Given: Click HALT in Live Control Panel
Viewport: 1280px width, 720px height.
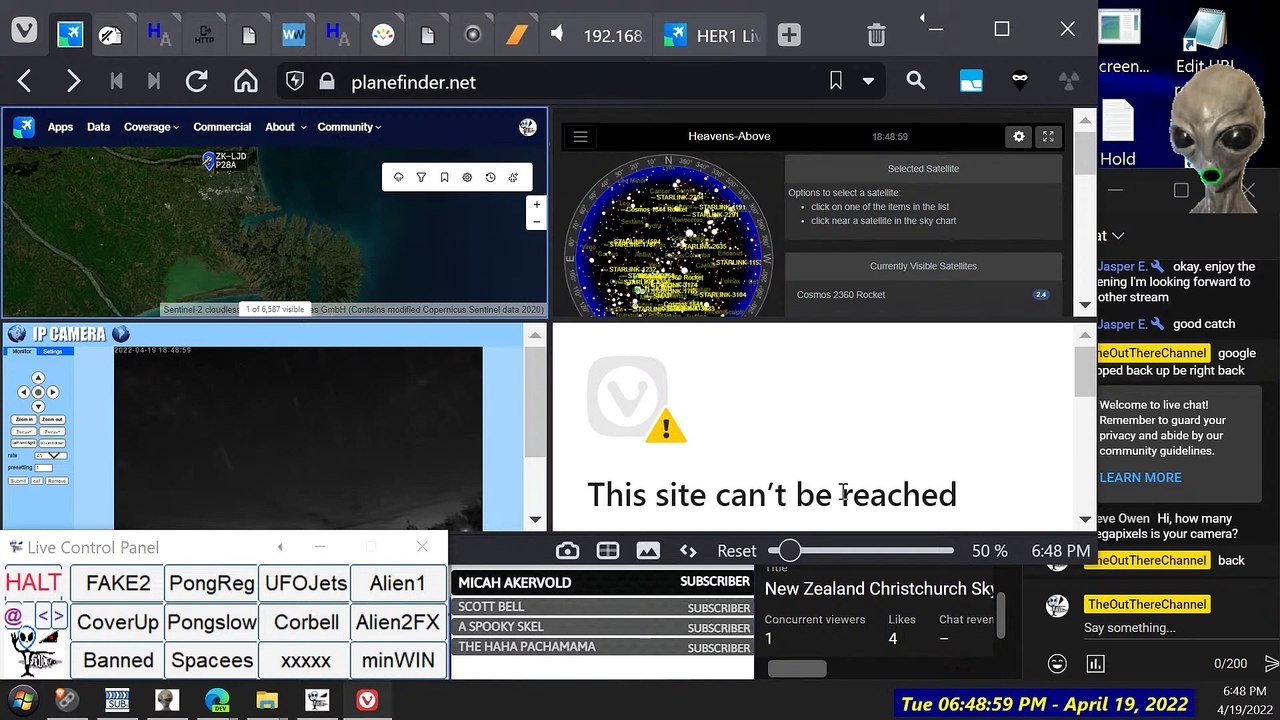Looking at the screenshot, I should coord(33,583).
